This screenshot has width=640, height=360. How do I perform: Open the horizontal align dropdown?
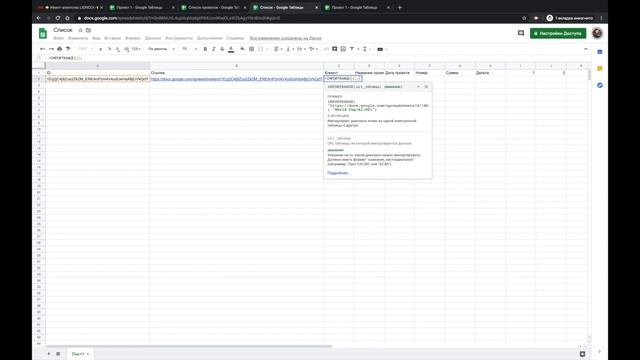(278, 49)
